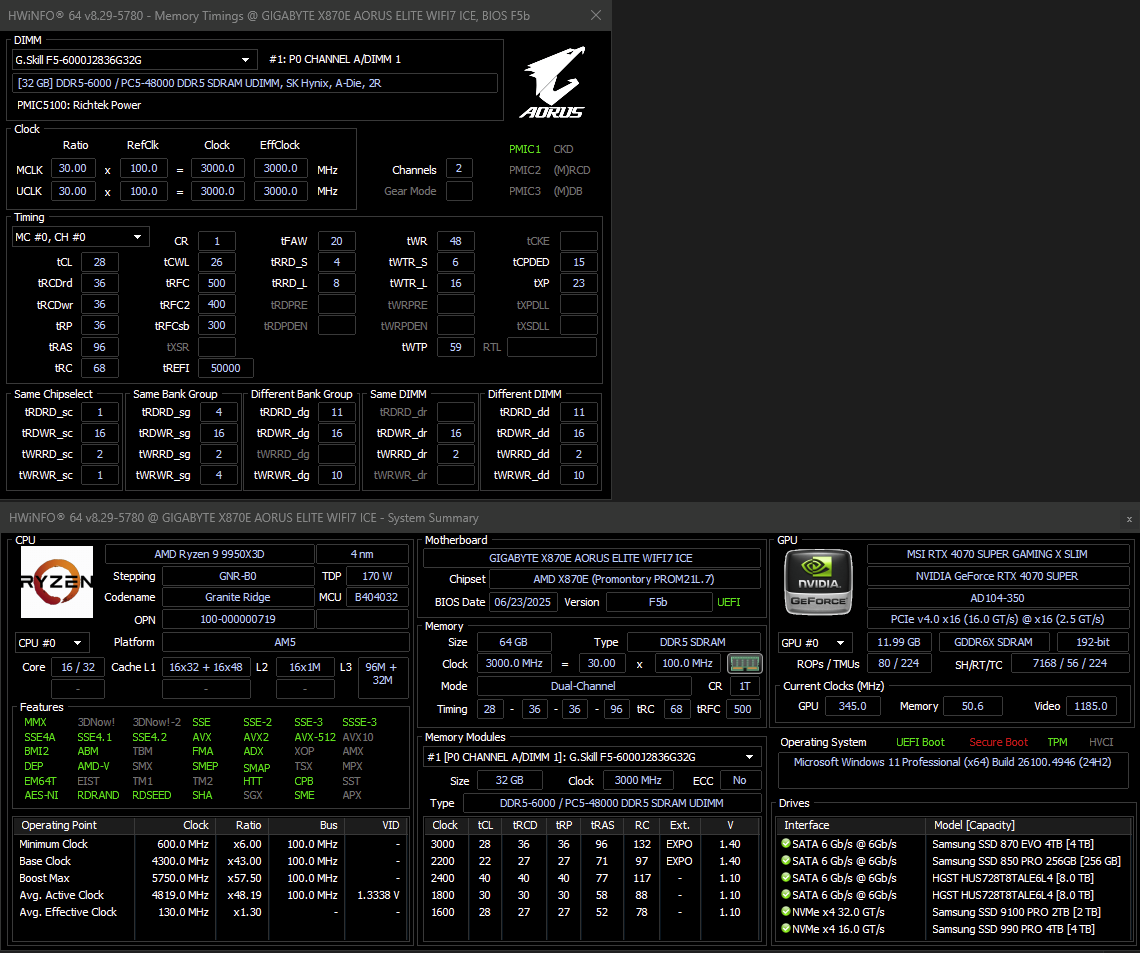Click the tRFC2 value 400

point(217,304)
